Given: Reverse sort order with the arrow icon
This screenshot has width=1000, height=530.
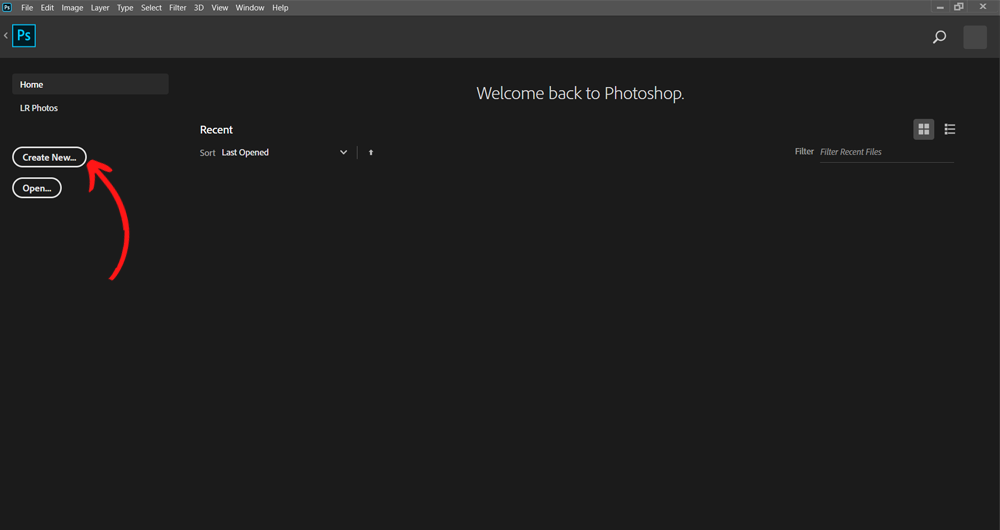Looking at the screenshot, I should coord(371,153).
